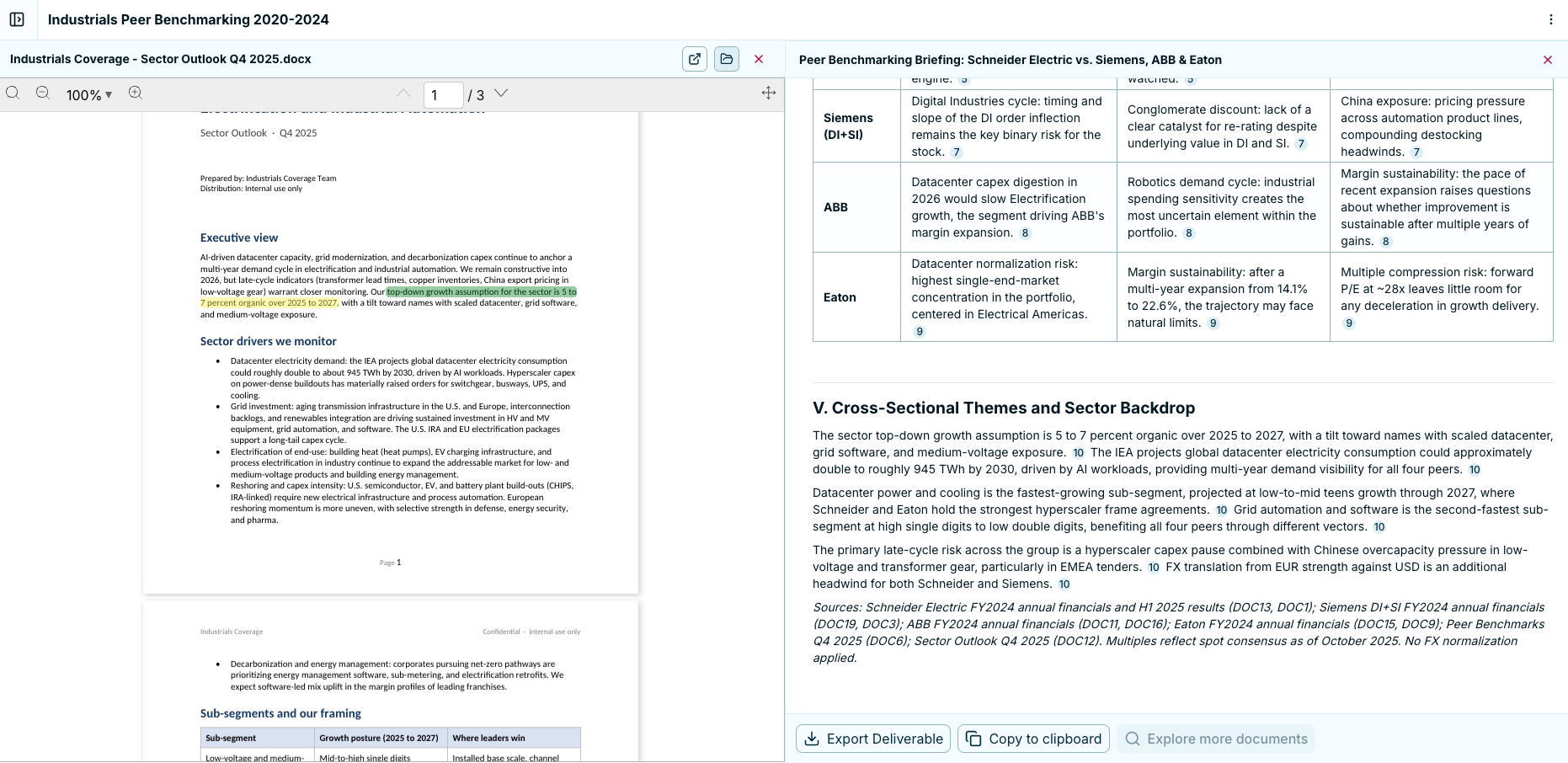Open citation 10 after Schneider and Siemens
The height and width of the screenshot is (763, 1568).
click(x=1064, y=584)
